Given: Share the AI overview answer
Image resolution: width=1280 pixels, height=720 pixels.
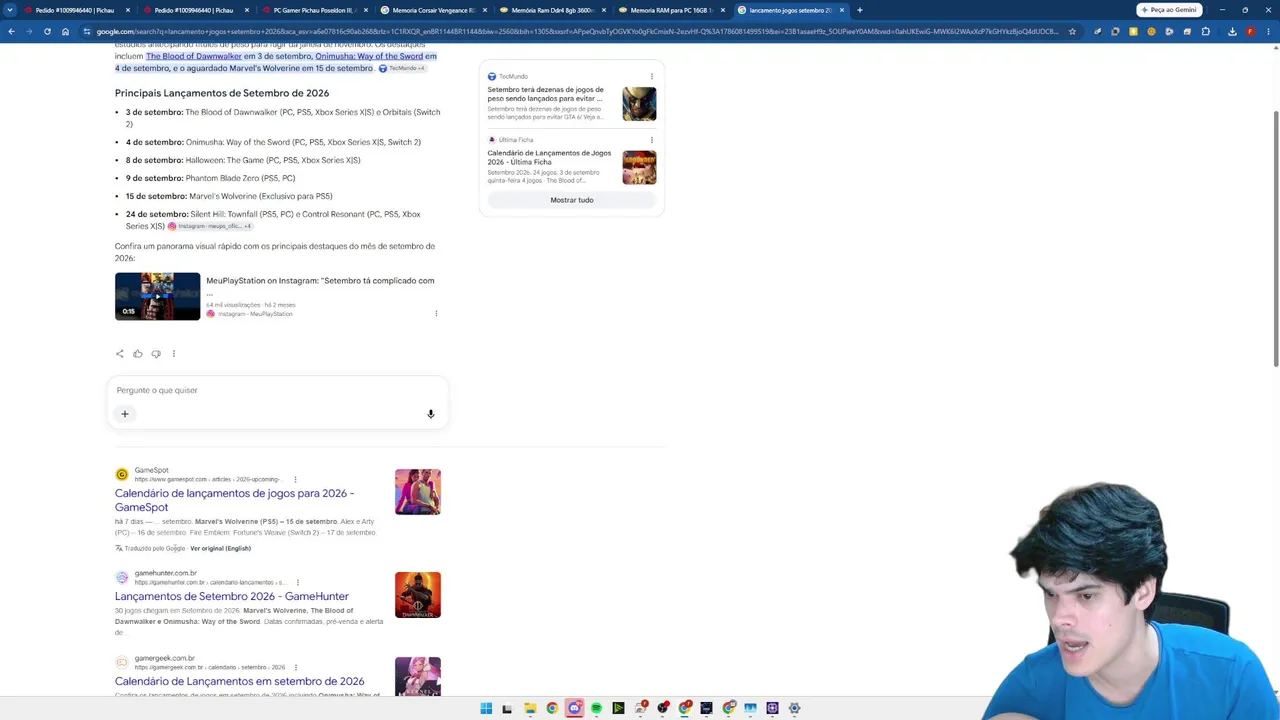Looking at the screenshot, I should [120, 353].
